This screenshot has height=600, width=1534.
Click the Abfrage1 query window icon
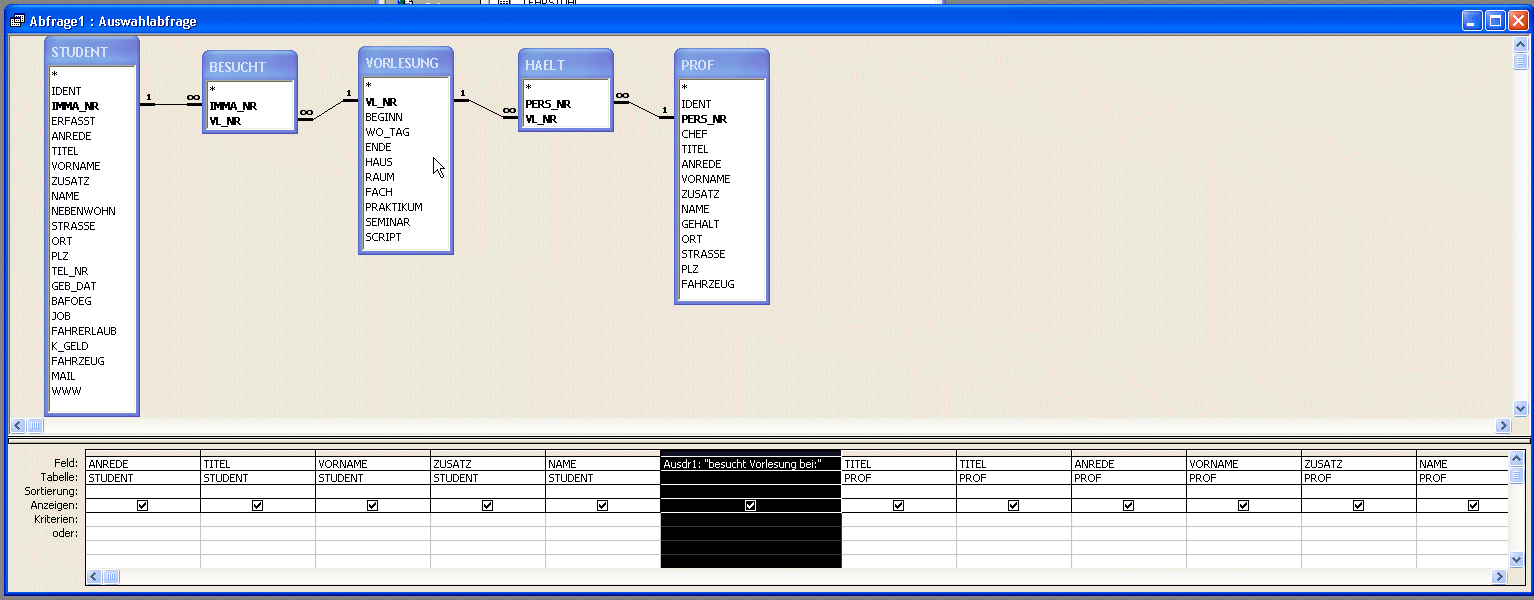(x=18, y=21)
